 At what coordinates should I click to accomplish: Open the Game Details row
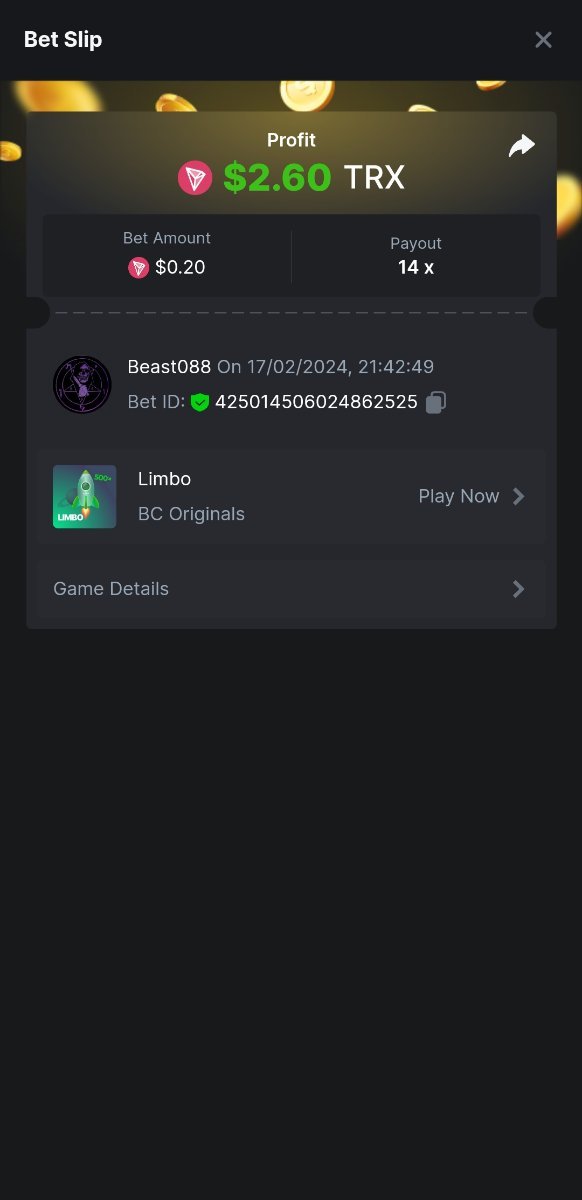point(291,589)
